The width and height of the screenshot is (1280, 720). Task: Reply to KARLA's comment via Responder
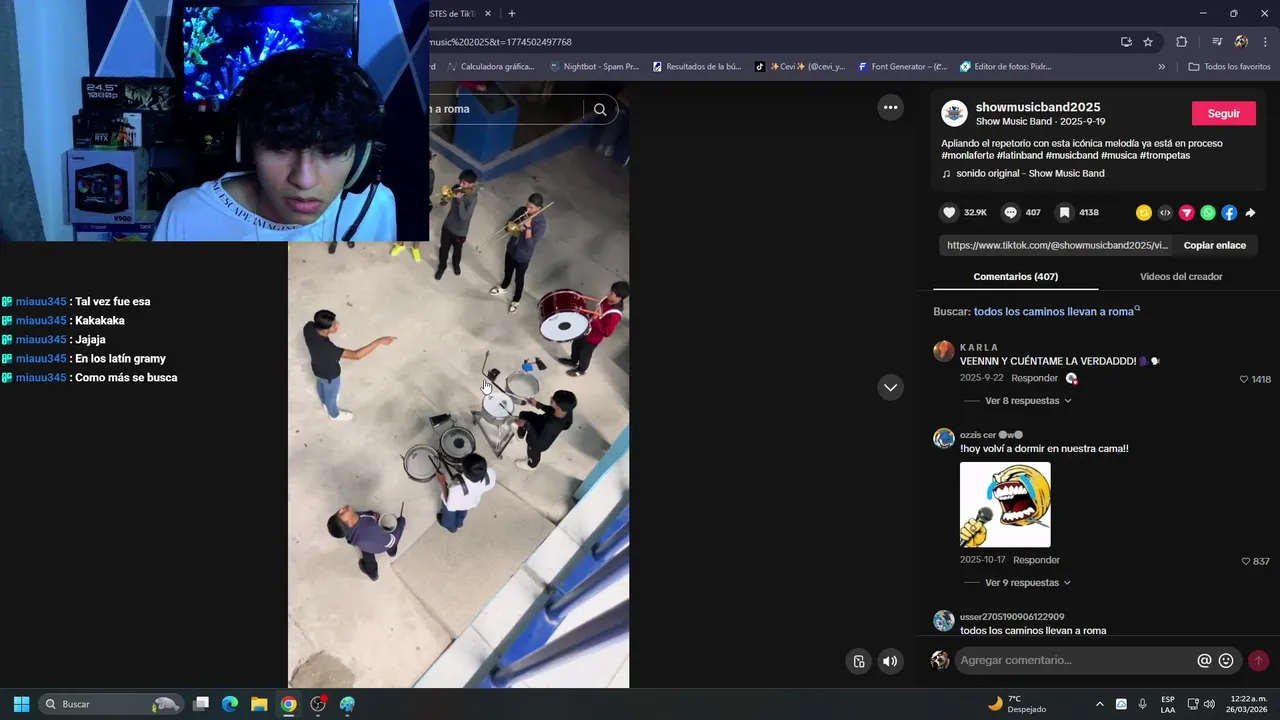click(x=1034, y=379)
